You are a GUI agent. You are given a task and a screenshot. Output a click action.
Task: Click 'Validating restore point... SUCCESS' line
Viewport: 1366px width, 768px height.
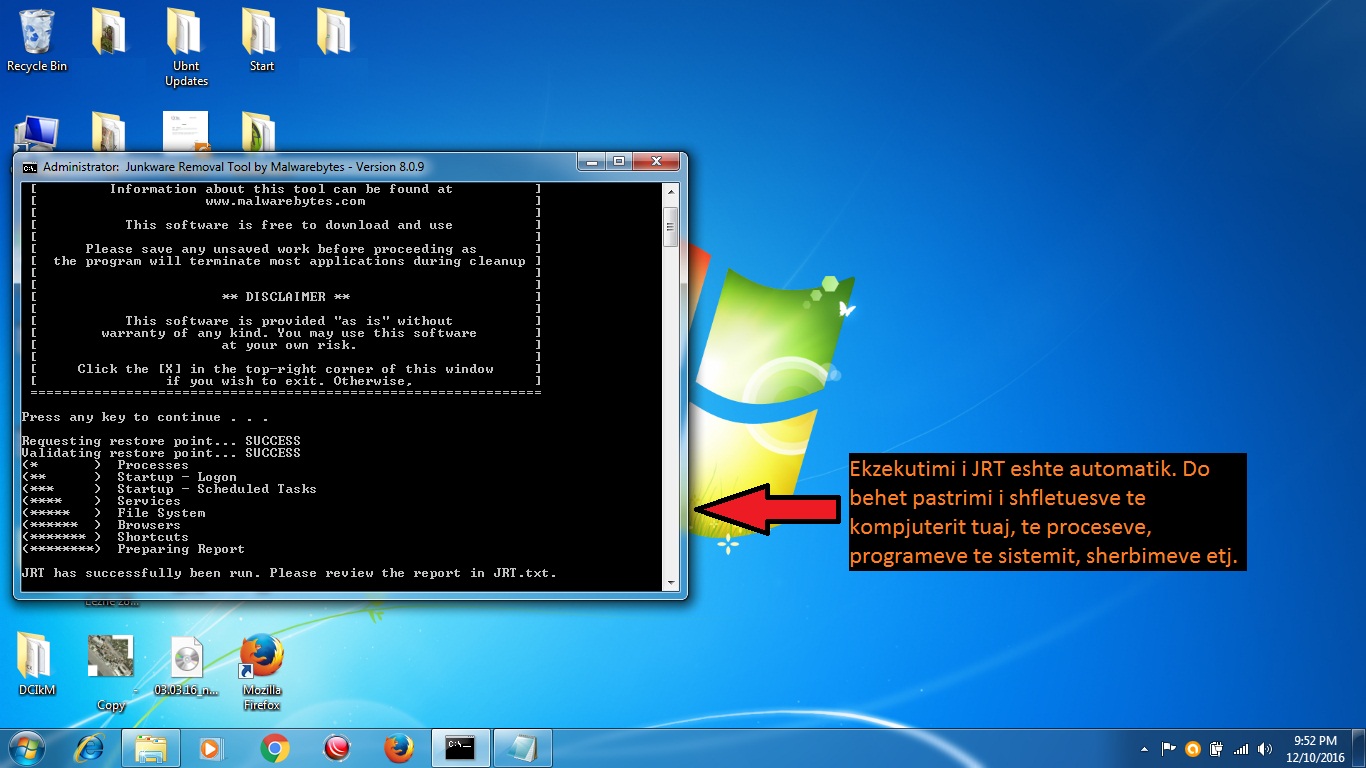pyautogui.click(x=161, y=453)
